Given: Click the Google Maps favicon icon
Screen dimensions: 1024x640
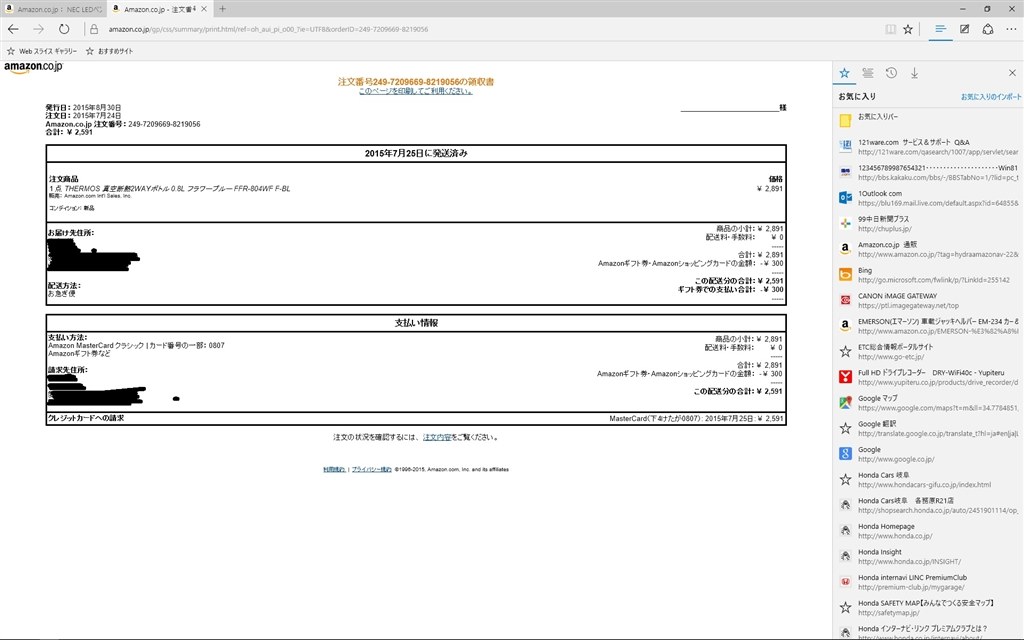Looking at the screenshot, I should [x=845, y=402].
